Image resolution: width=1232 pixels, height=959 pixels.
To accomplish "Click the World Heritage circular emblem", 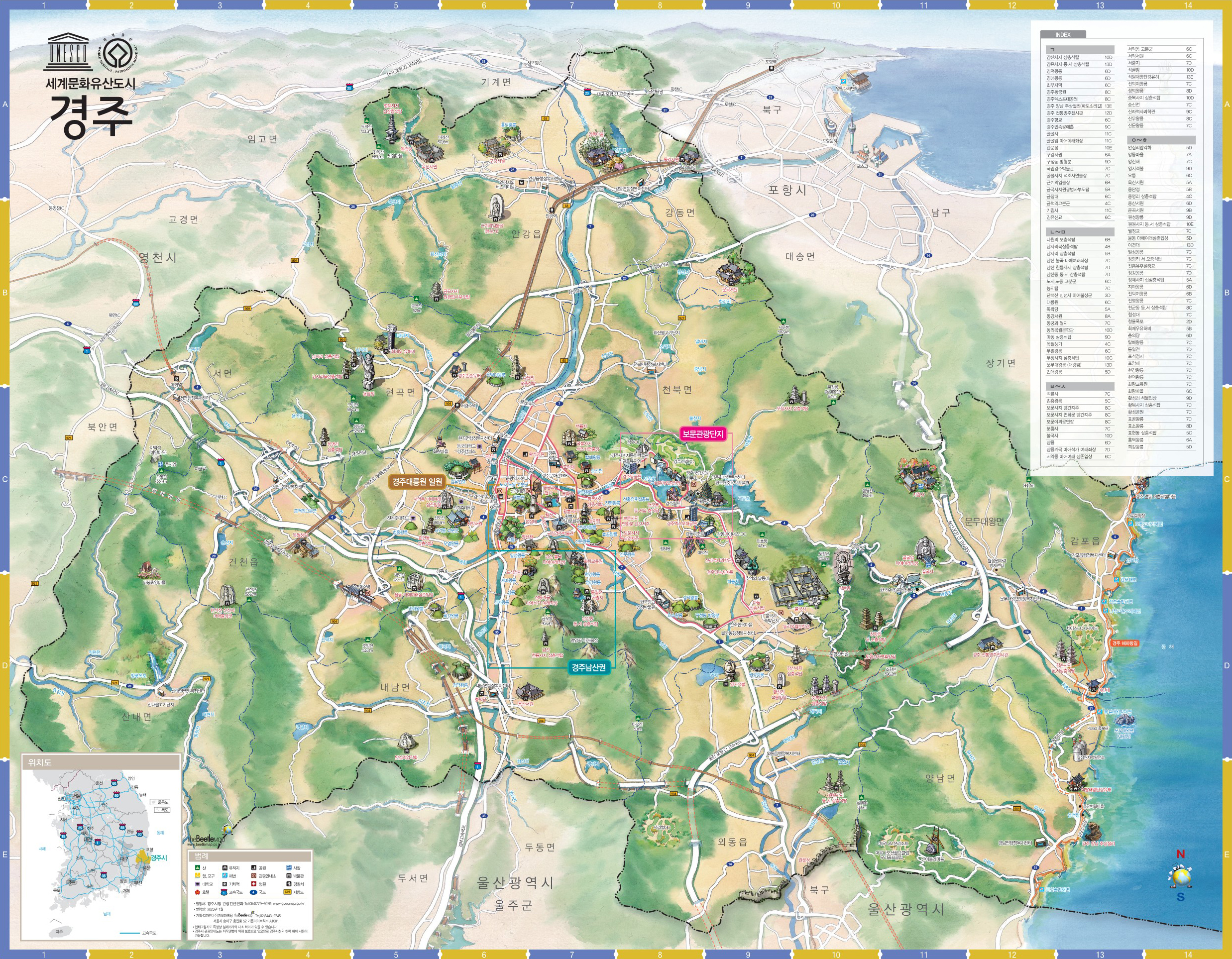I will tap(119, 55).
